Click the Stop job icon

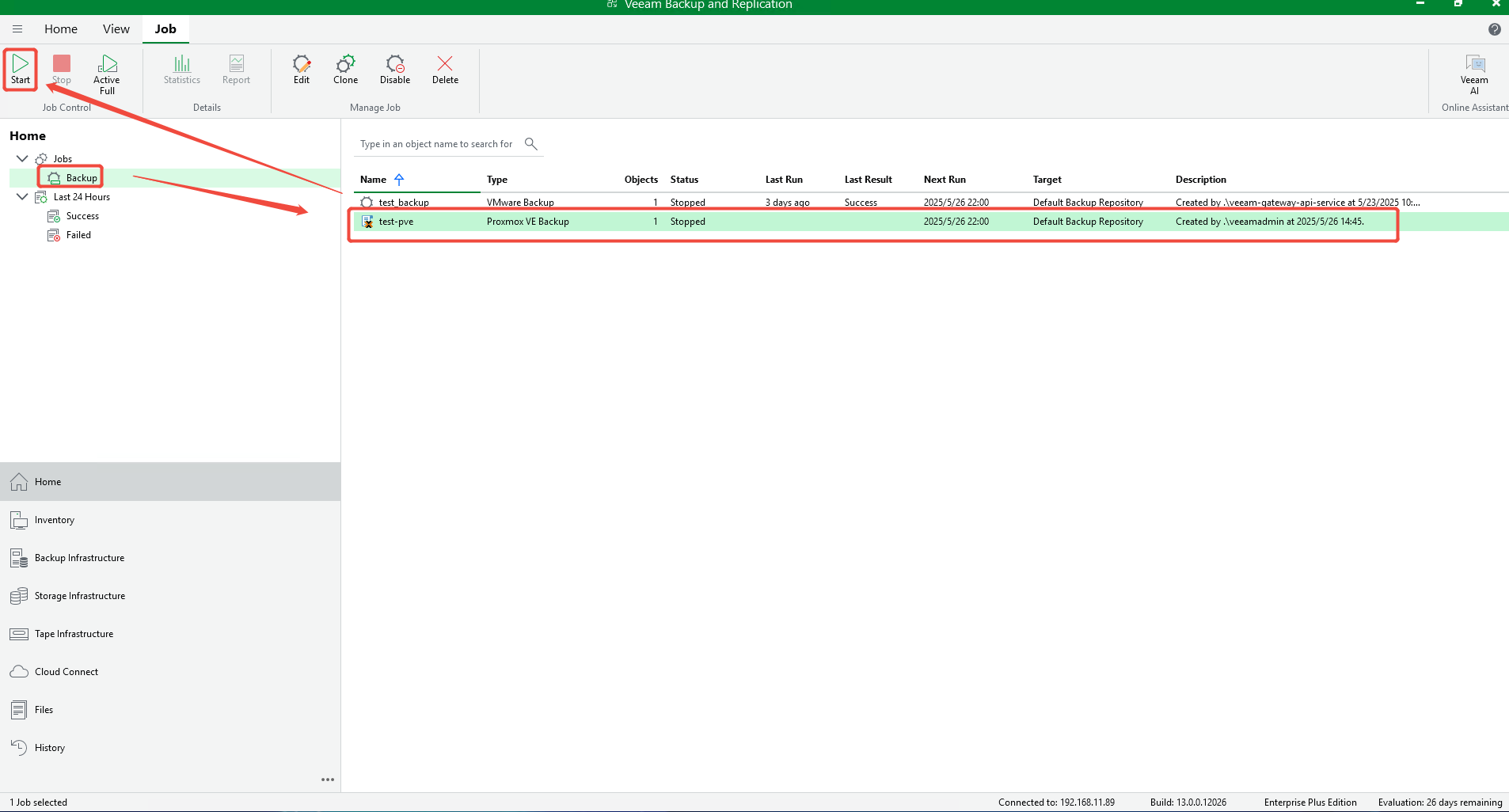pos(62,69)
